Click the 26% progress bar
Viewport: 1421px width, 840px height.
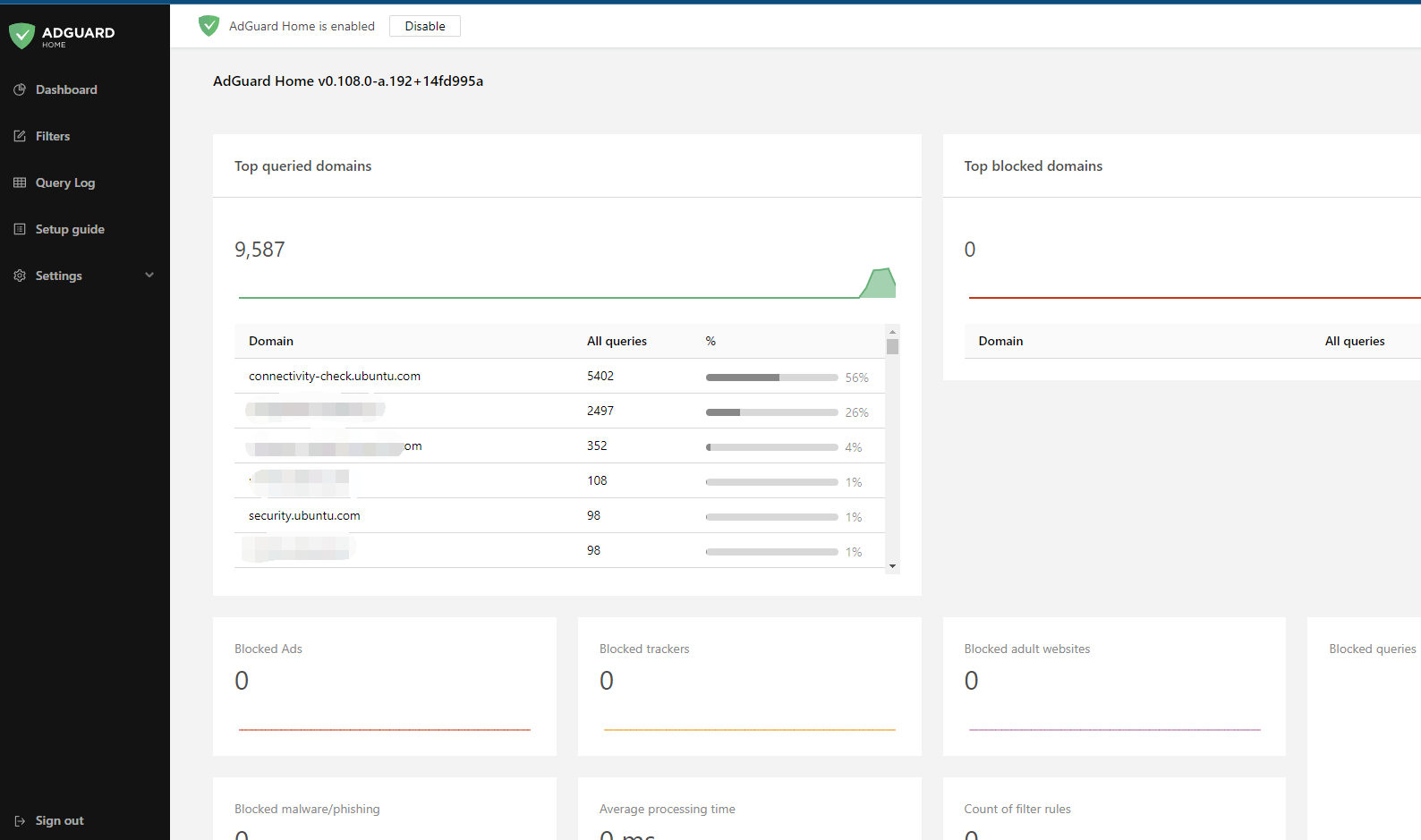(771, 412)
